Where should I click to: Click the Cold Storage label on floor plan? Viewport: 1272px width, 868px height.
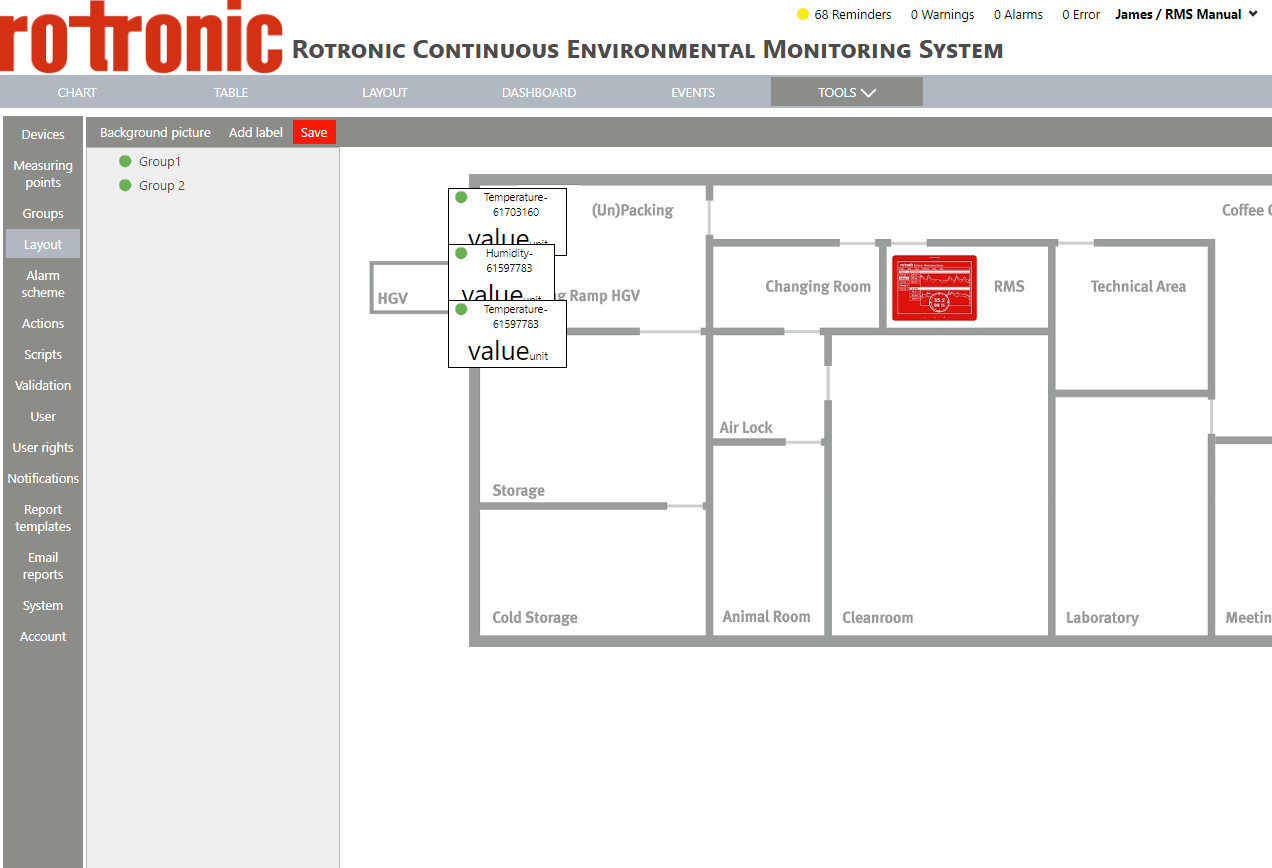pos(535,617)
